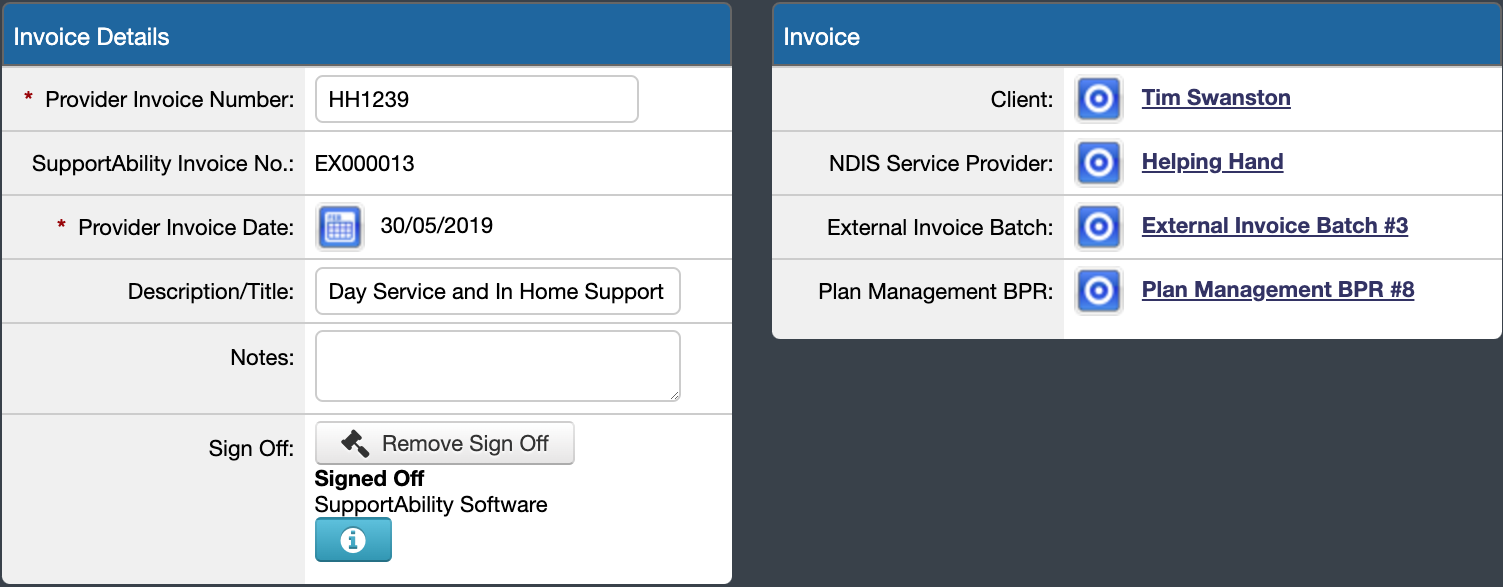Click the blue info icon below Signed Off
Screen dimensions: 1503x587
coord(353,539)
